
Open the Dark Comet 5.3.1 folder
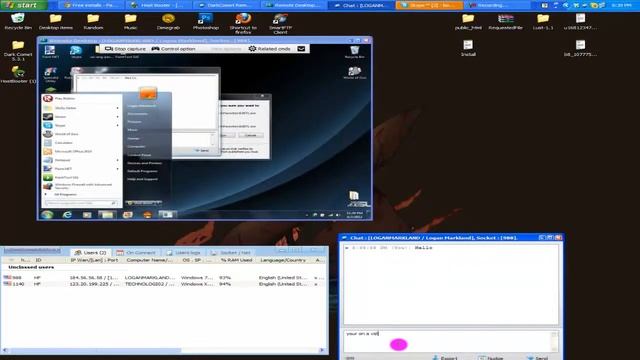coord(18,51)
